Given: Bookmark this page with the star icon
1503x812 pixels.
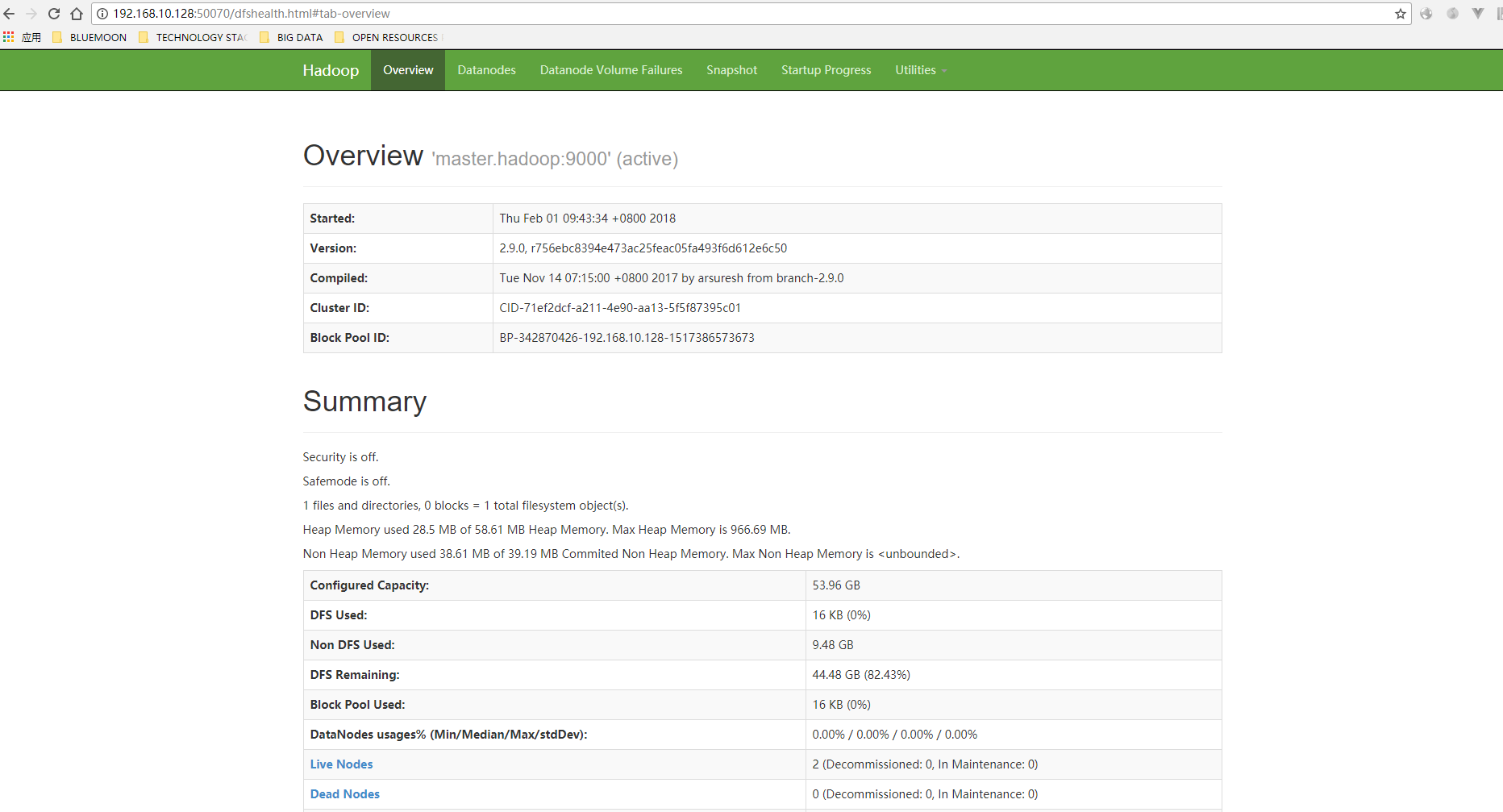Looking at the screenshot, I should click(x=1401, y=14).
